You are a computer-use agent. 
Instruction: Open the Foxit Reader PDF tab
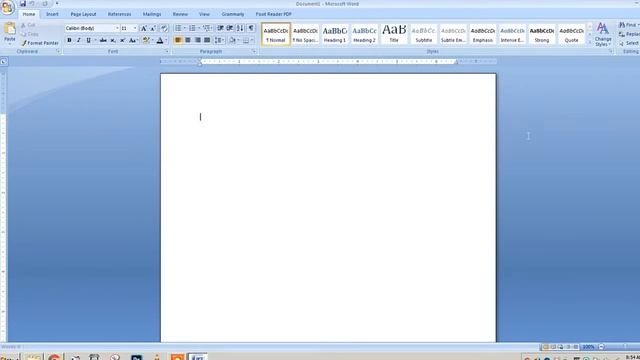[x=273, y=14]
